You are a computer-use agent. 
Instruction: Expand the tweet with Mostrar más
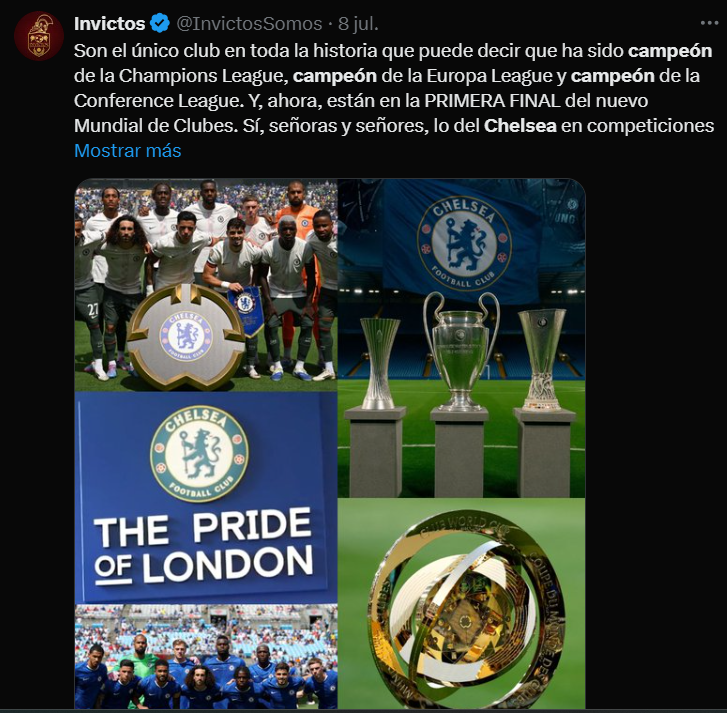[x=128, y=151]
